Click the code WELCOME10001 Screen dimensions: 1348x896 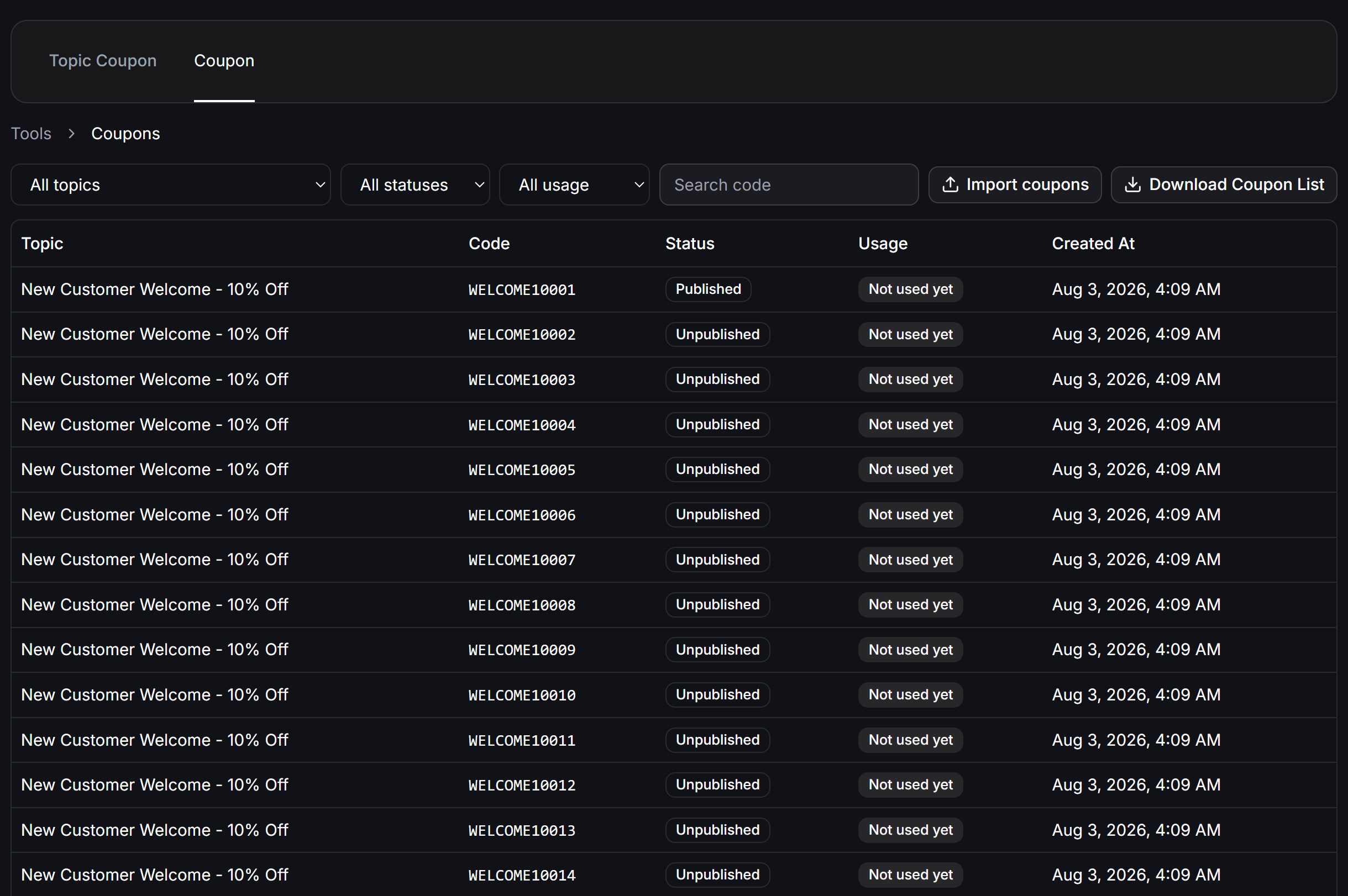[x=522, y=289]
